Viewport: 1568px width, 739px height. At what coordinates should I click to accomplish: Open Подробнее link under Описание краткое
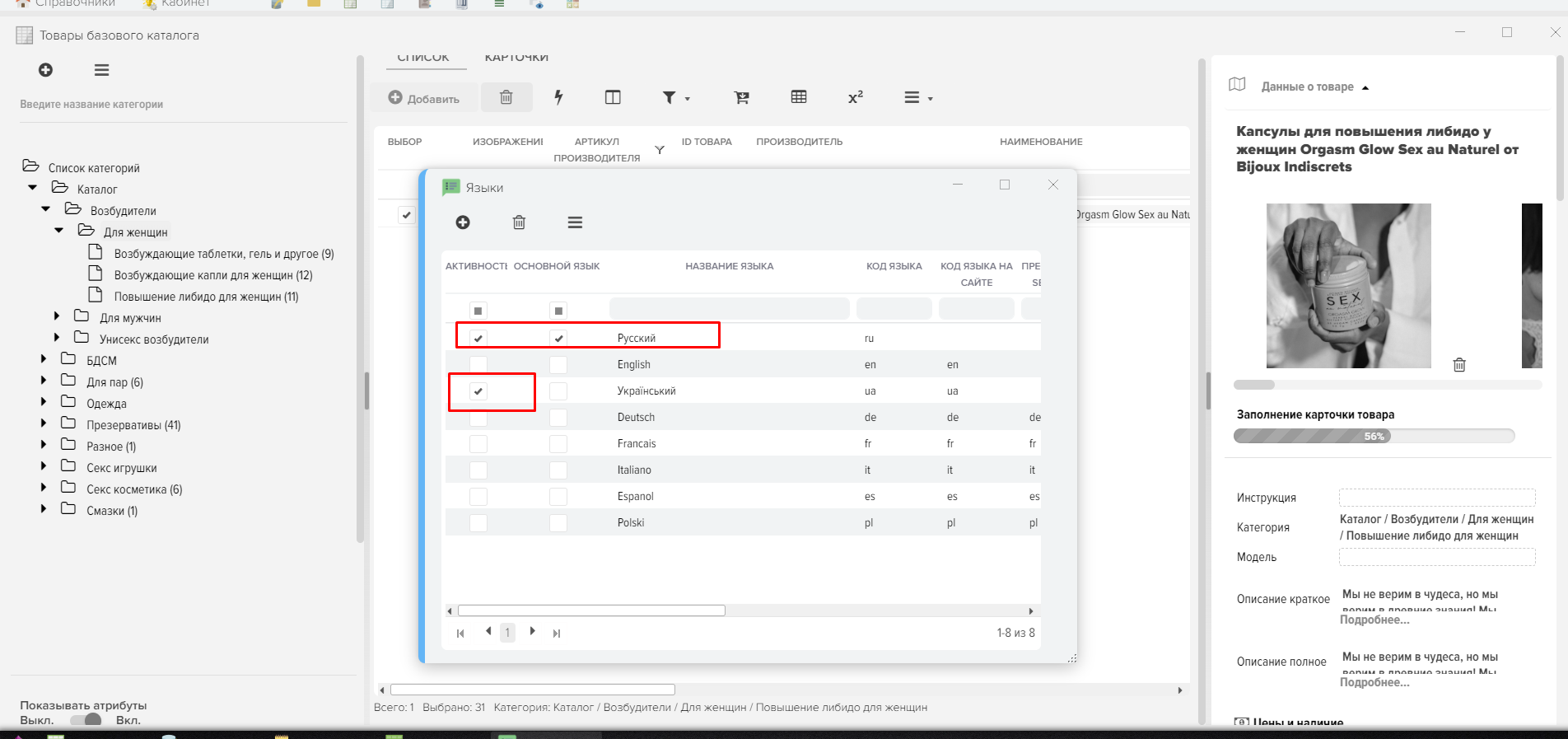click(1374, 620)
